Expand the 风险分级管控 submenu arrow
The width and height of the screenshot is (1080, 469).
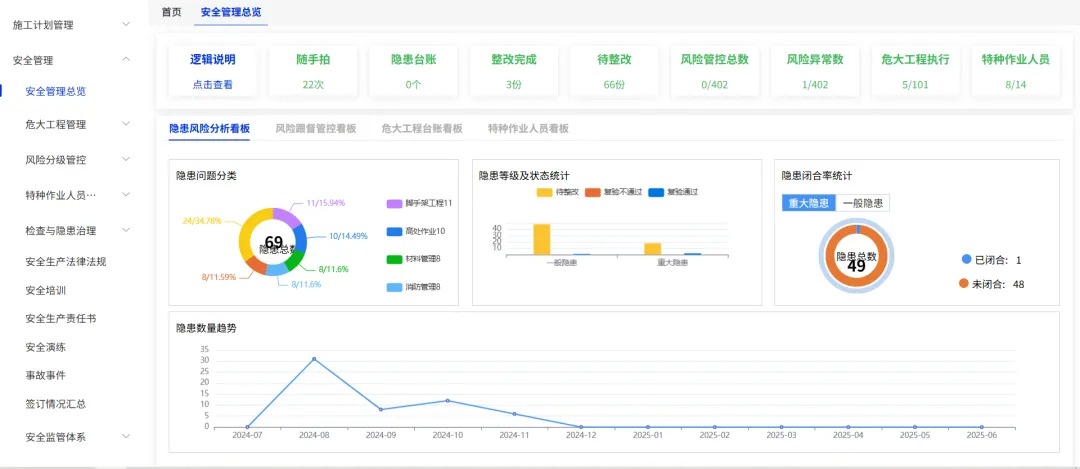point(125,159)
